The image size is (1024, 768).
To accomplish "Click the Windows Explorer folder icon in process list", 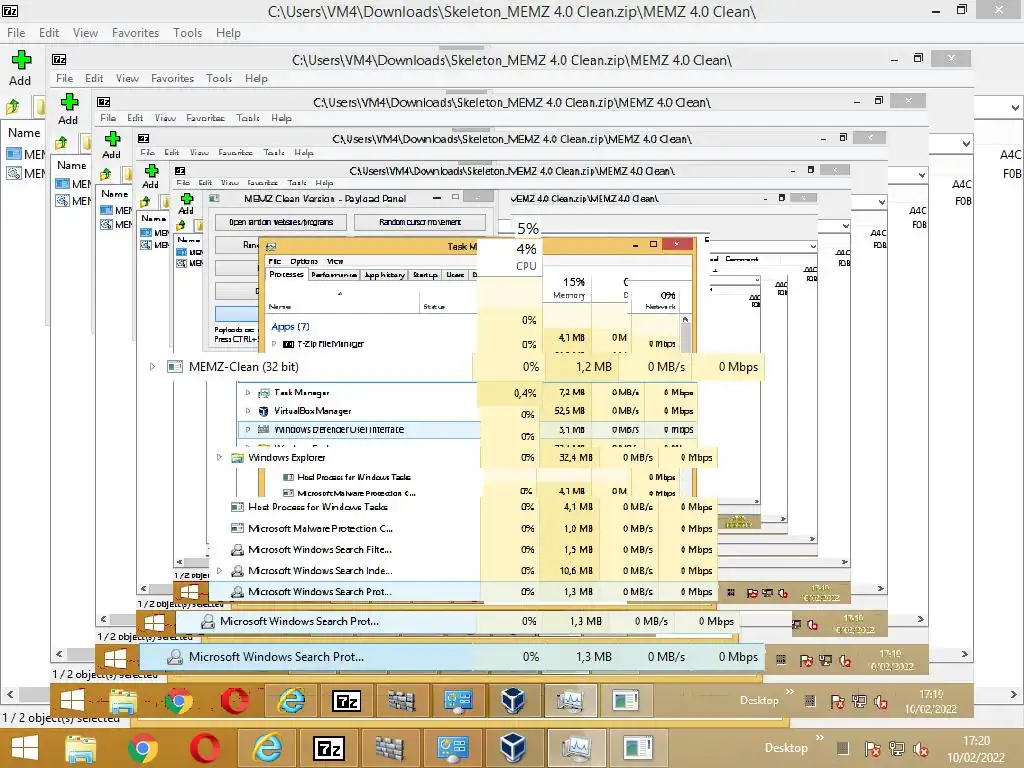I will 238,458.
